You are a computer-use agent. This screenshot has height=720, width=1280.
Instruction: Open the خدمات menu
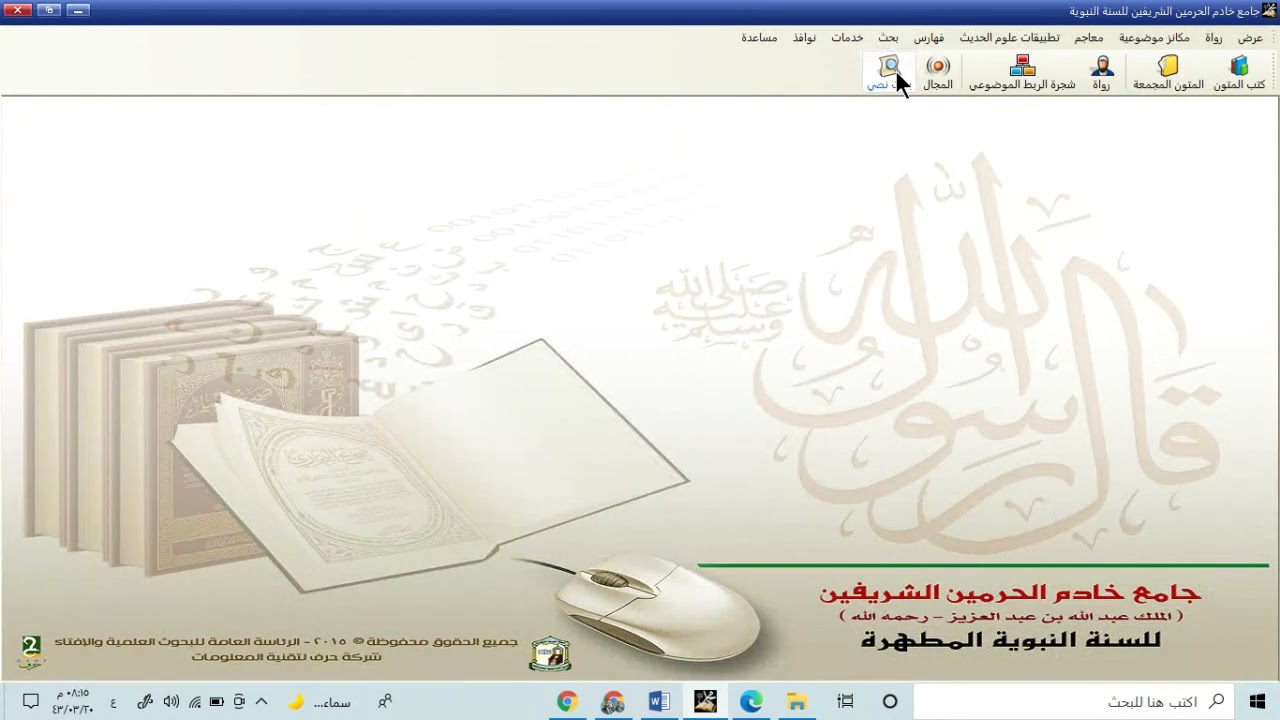click(x=847, y=38)
